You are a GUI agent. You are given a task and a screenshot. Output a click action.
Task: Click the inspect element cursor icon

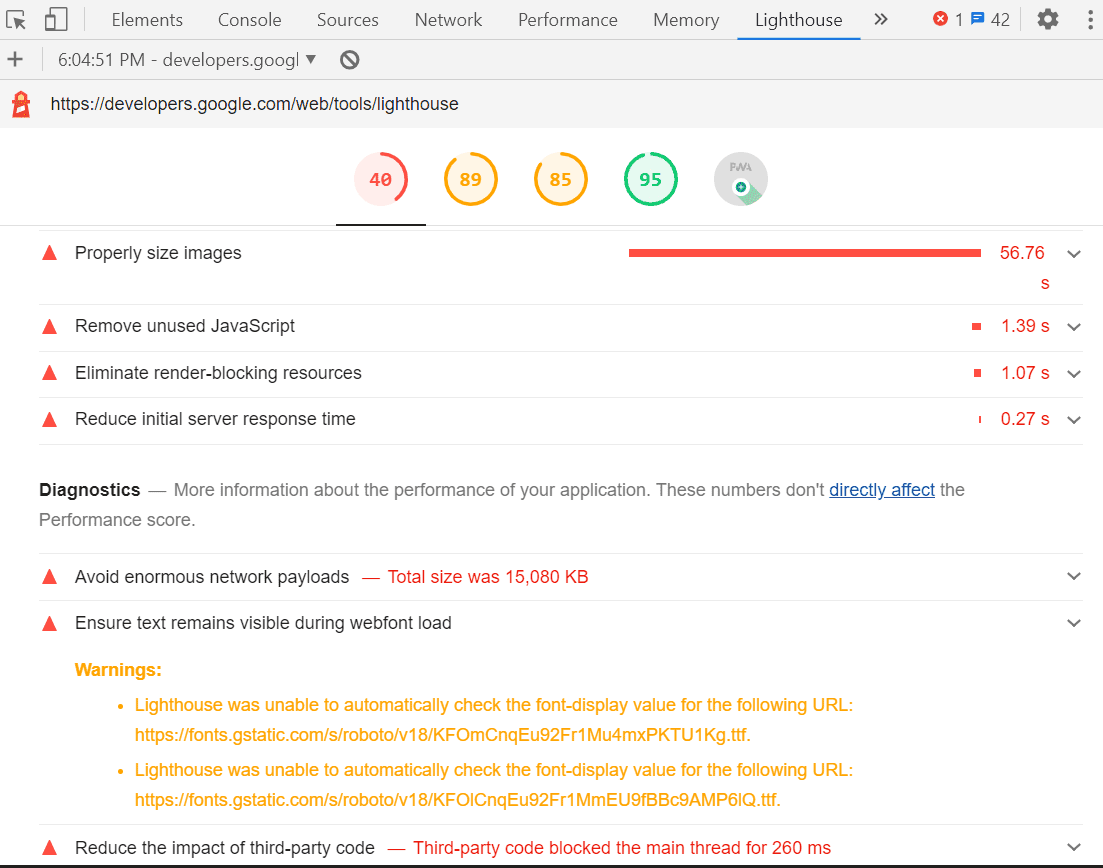(x=16, y=19)
